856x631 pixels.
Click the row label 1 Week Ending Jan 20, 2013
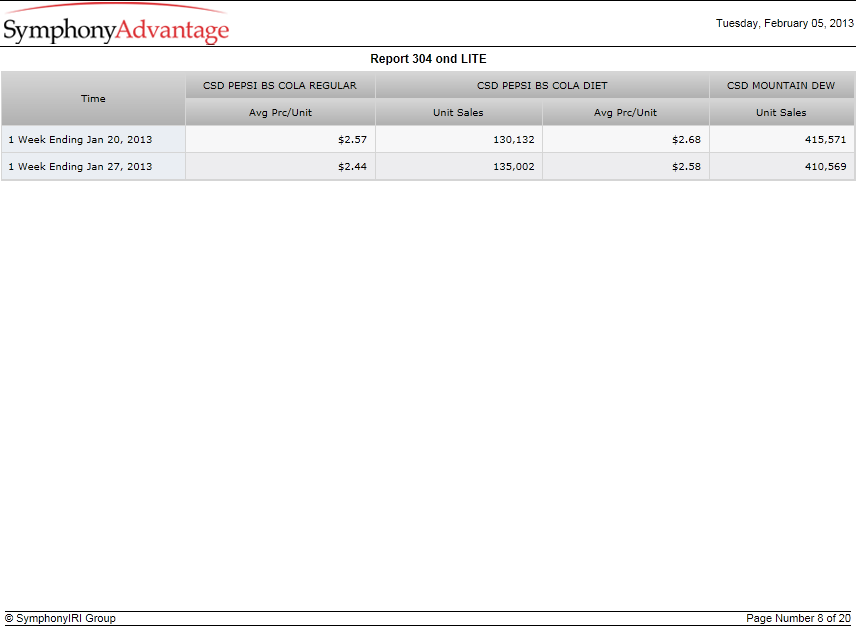(93, 139)
